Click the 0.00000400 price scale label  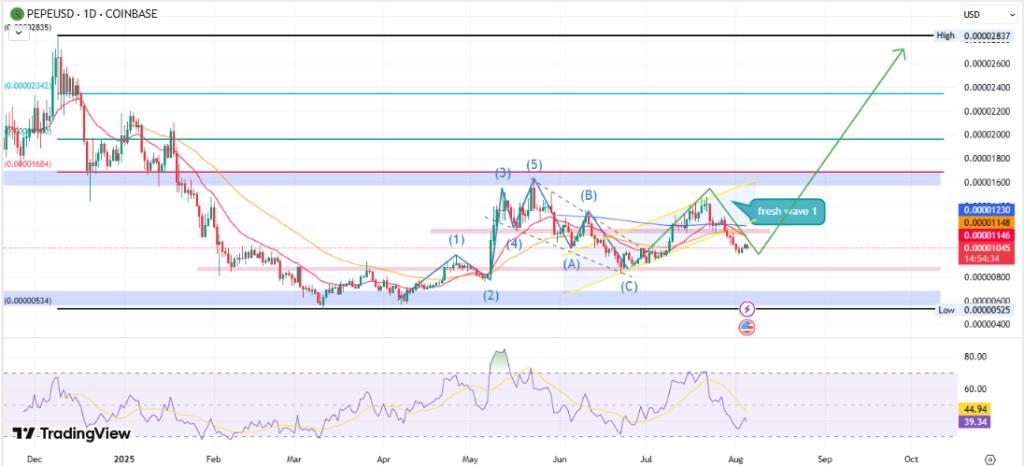point(987,324)
